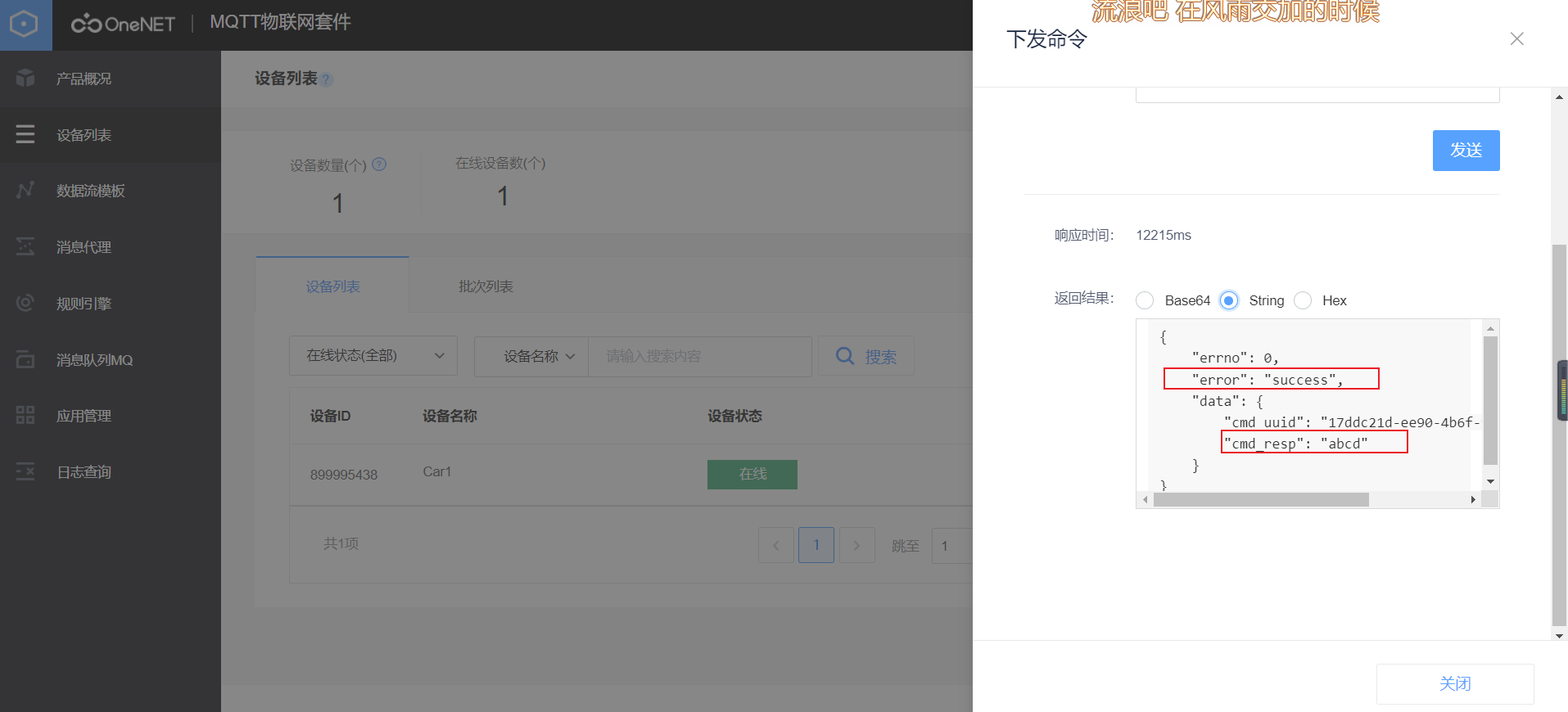The height and width of the screenshot is (712, 1568).
Task: Go to previous page arrow
Action: coord(776,545)
